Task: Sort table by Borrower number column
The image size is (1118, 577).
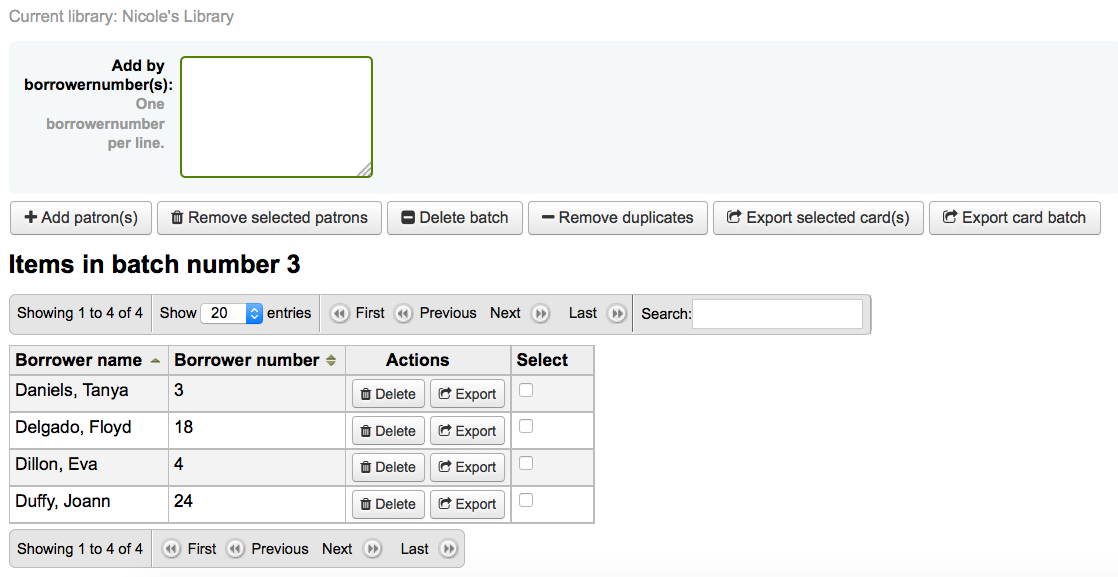Action: [x=255, y=360]
